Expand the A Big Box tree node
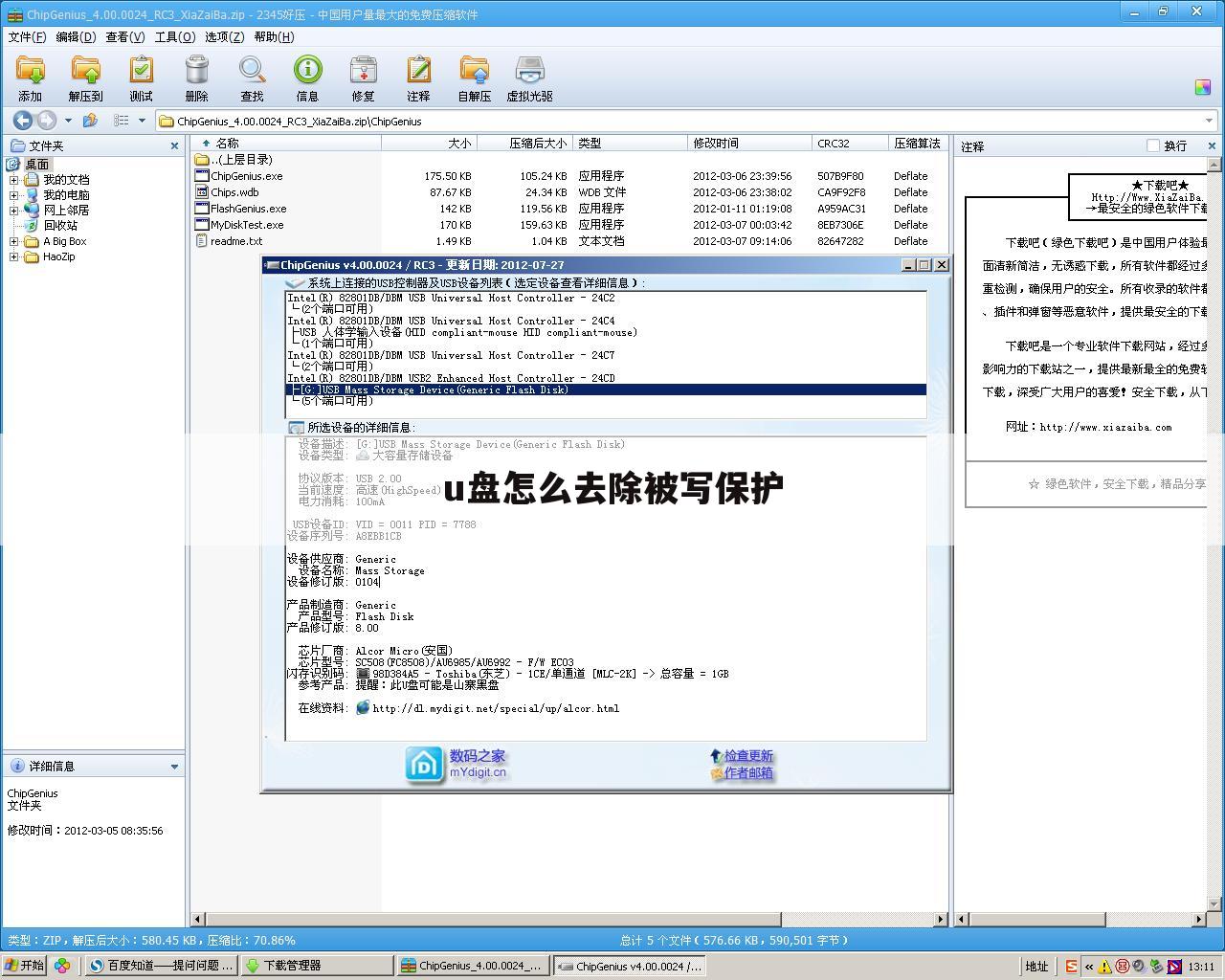The width and height of the screenshot is (1225, 980). [13, 241]
